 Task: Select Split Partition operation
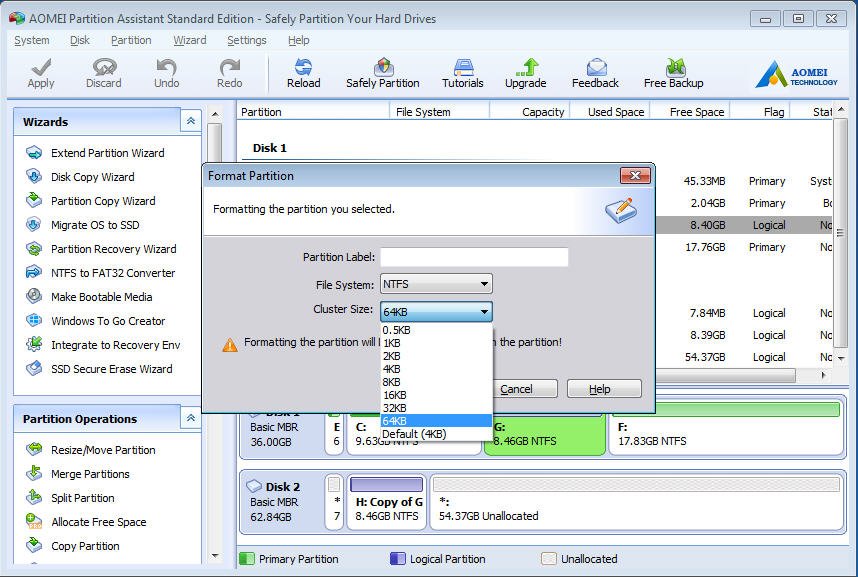[70, 498]
